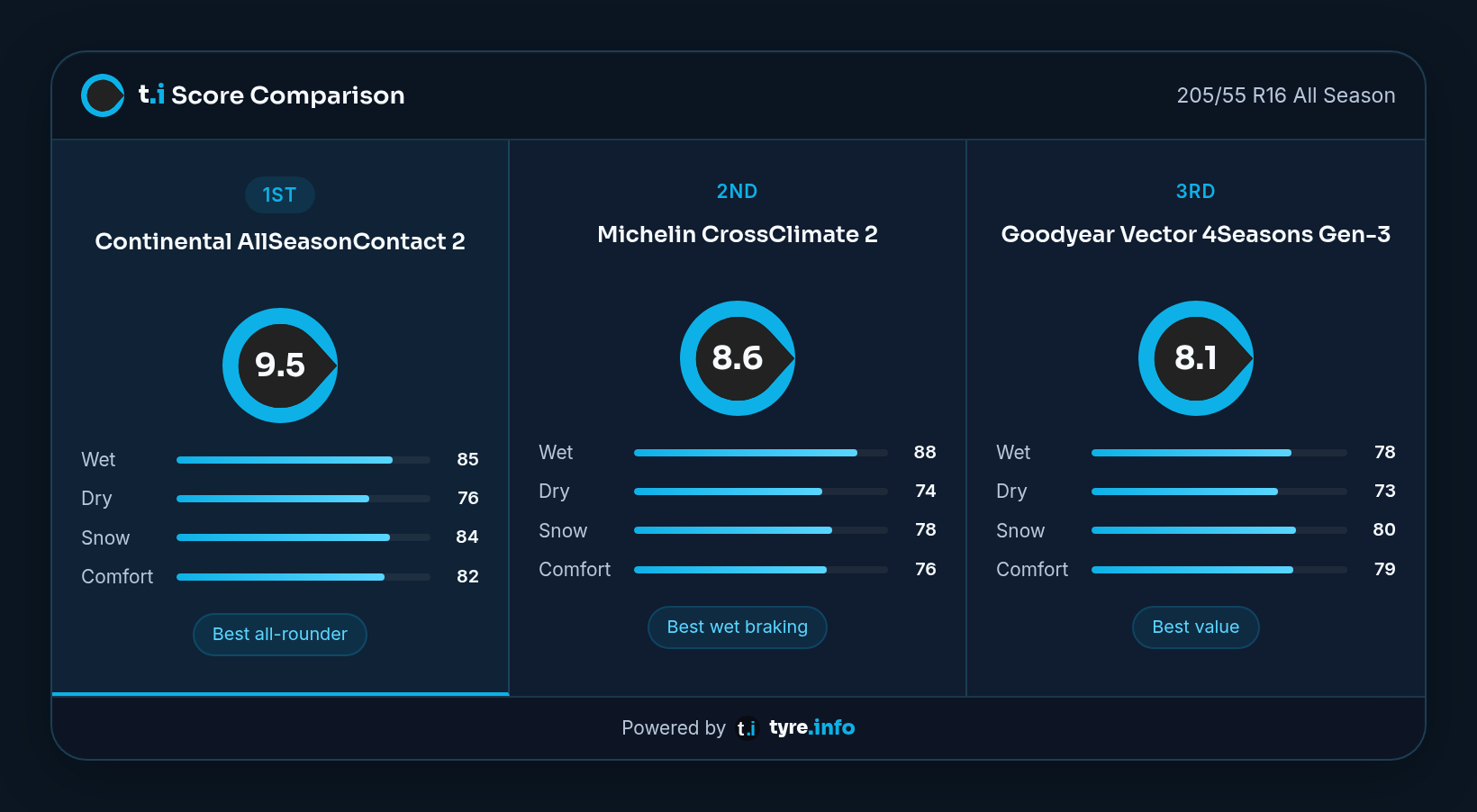Image resolution: width=1477 pixels, height=812 pixels.
Task: Click Michelin Wet score bar
Action: click(761, 453)
